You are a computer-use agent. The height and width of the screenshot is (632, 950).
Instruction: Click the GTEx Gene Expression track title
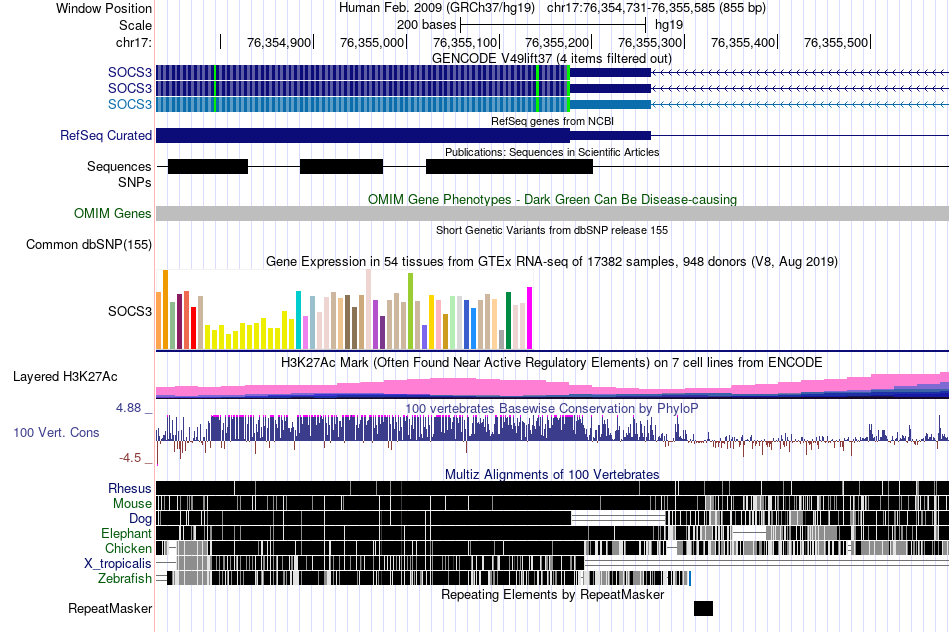tap(552, 262)
